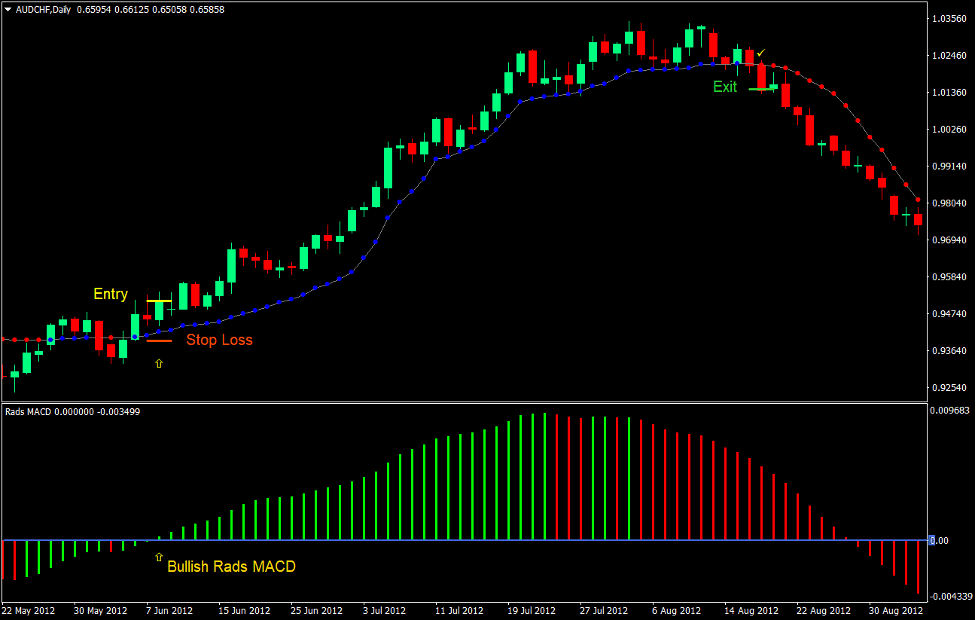
Task: Click the yellow up arrow below Stop Loss
Action: coord(159,363)
